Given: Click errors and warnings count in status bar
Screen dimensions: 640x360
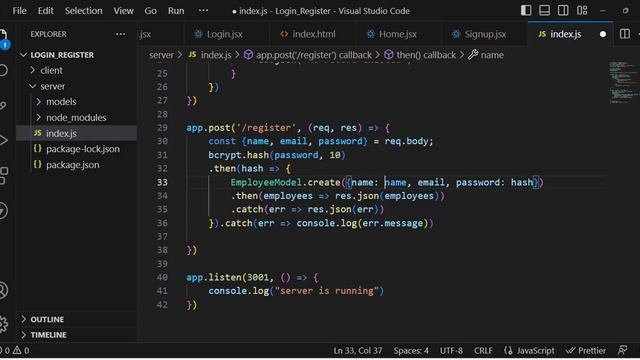Looking at the screenshot, I should pyautogui.click(x=16, y=351).
